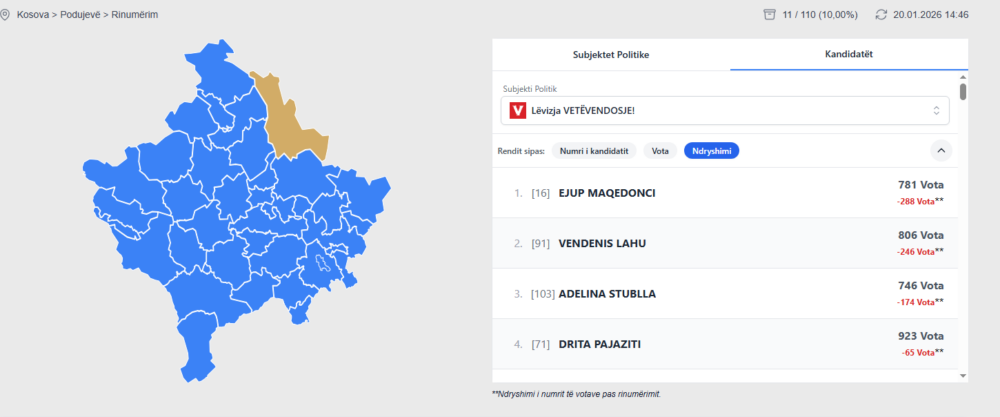Click the Kosova breadcrumb link
Viewport: 1000px width, 417px height.
[33, 15]
